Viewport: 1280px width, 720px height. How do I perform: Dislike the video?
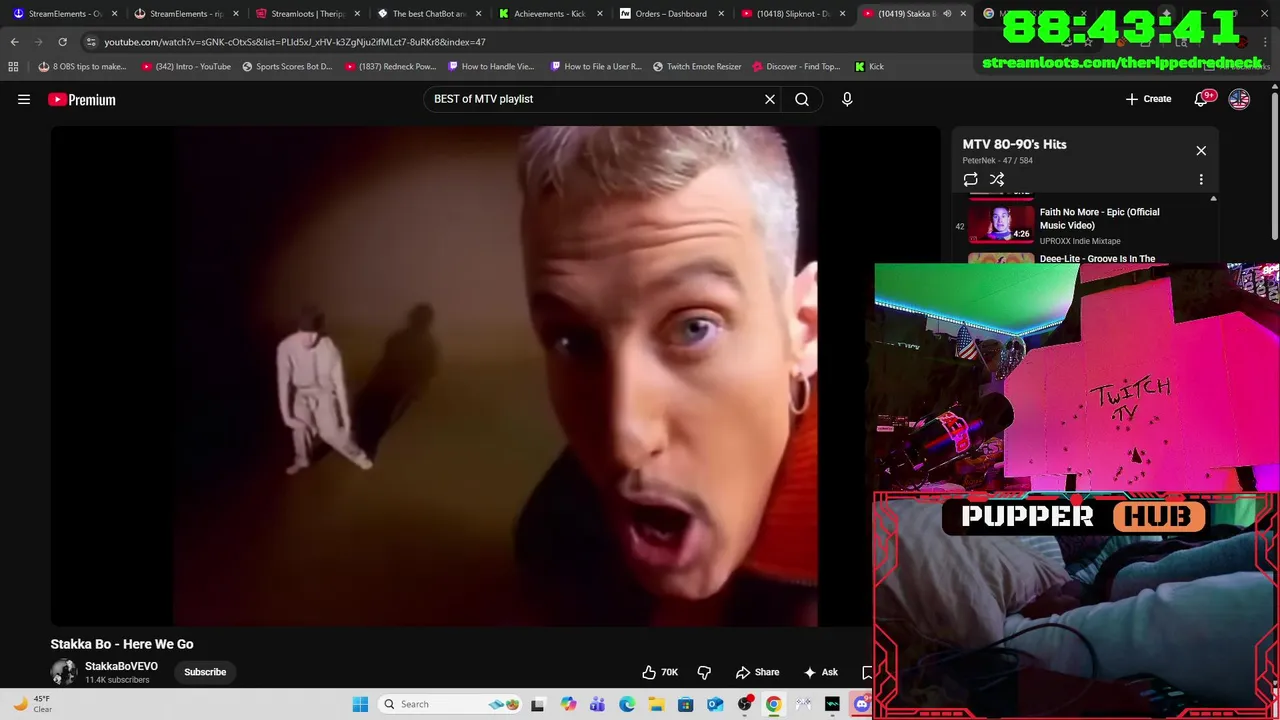point(704,672)
